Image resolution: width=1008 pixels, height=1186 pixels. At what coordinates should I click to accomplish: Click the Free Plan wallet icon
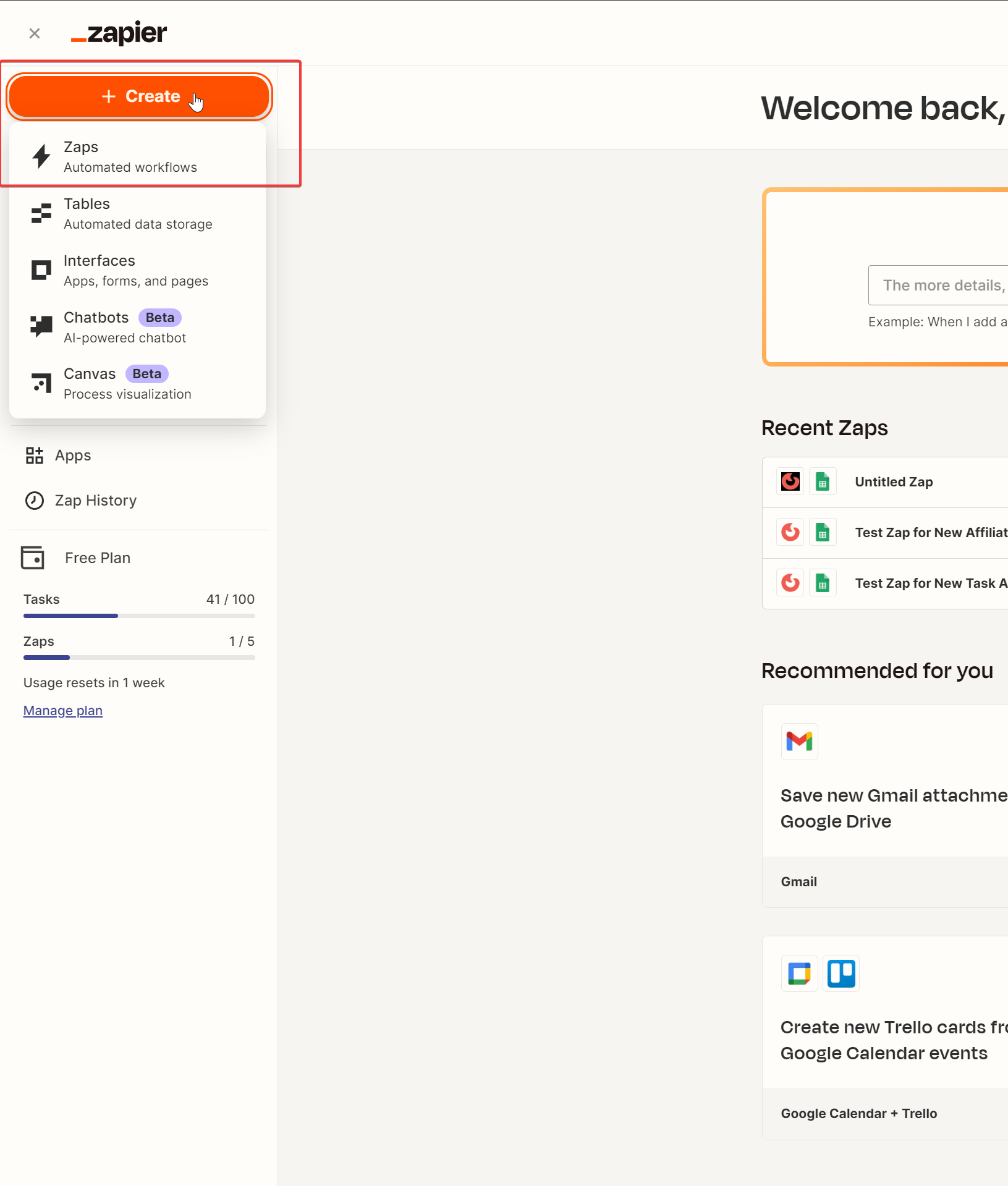(33, 557)
